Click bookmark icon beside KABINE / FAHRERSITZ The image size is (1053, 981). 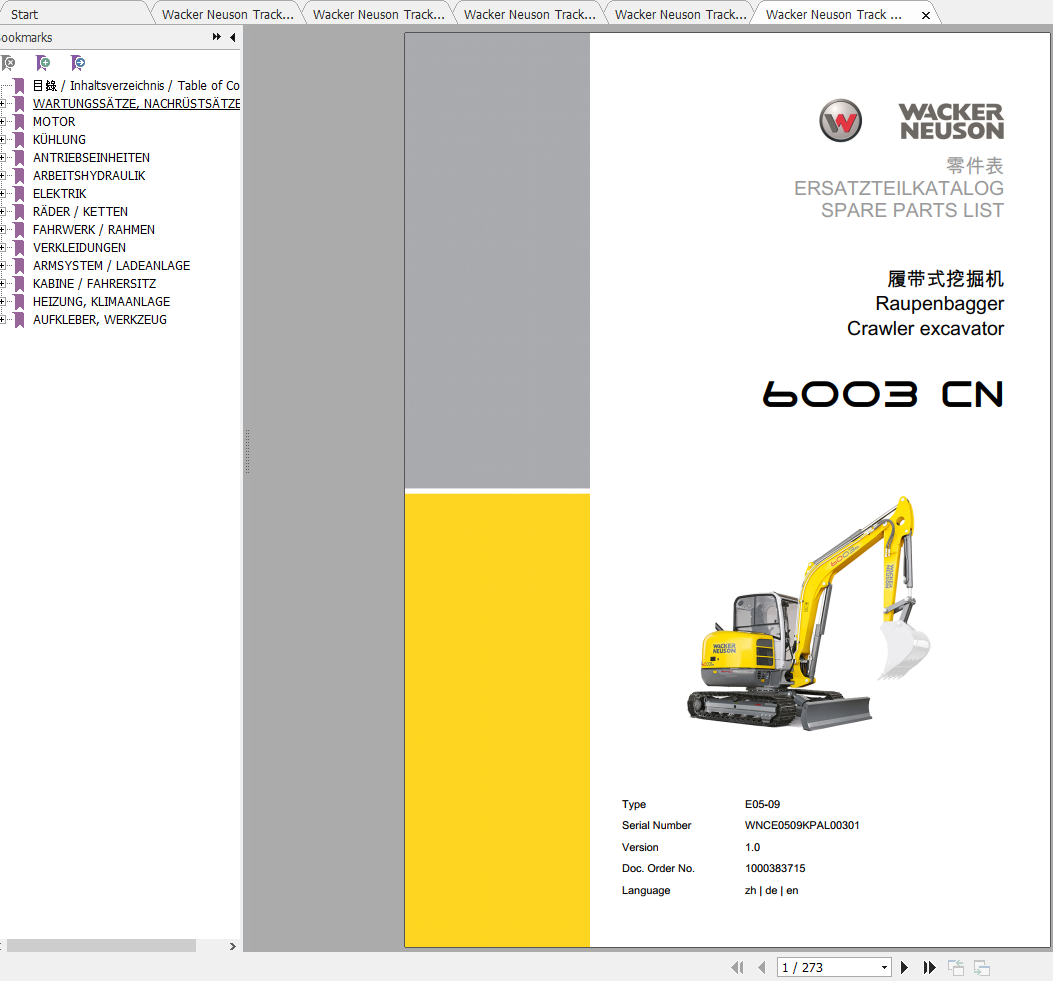[x=19, y=284]
